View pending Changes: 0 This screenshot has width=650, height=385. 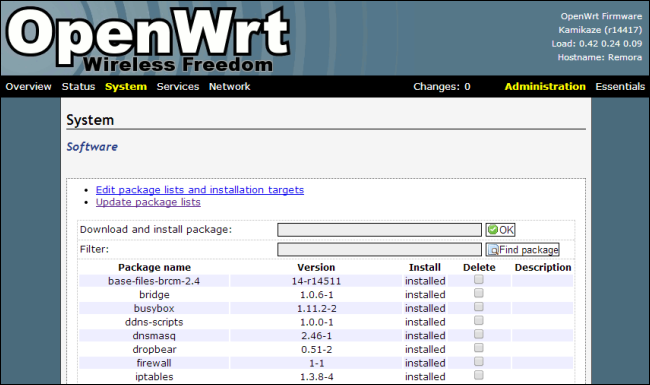click(x=442, y=87)
